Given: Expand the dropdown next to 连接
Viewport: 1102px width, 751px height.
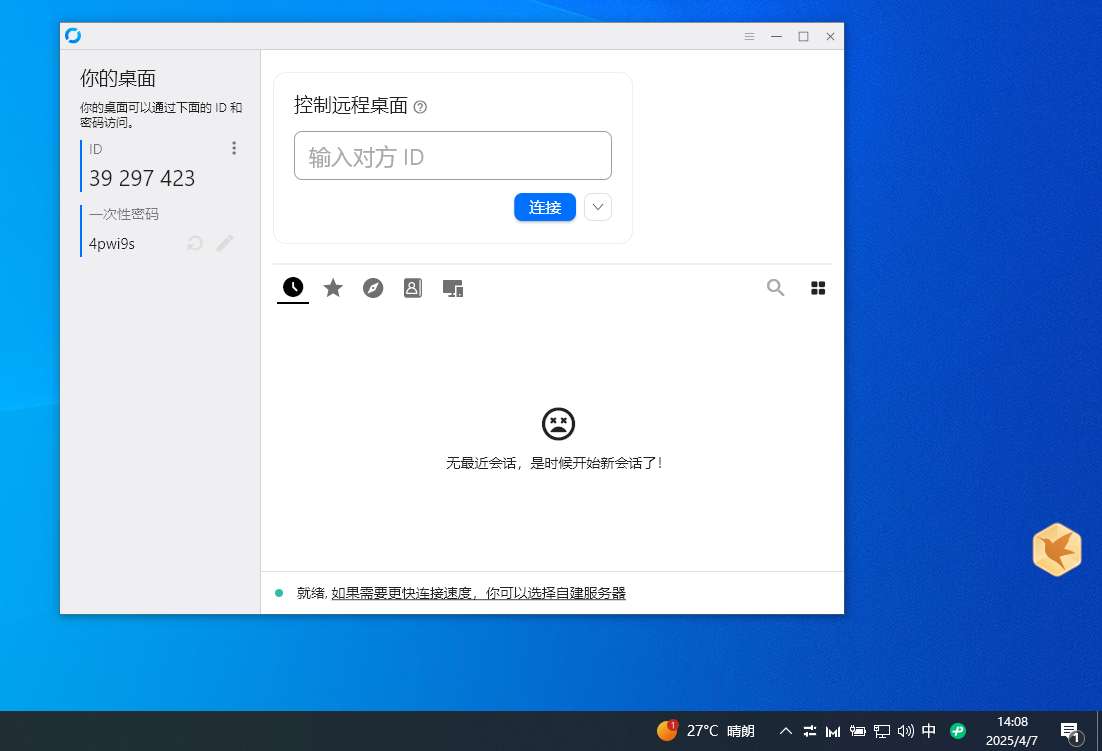Looking at the screenshot, I should (x=598, y=207).
